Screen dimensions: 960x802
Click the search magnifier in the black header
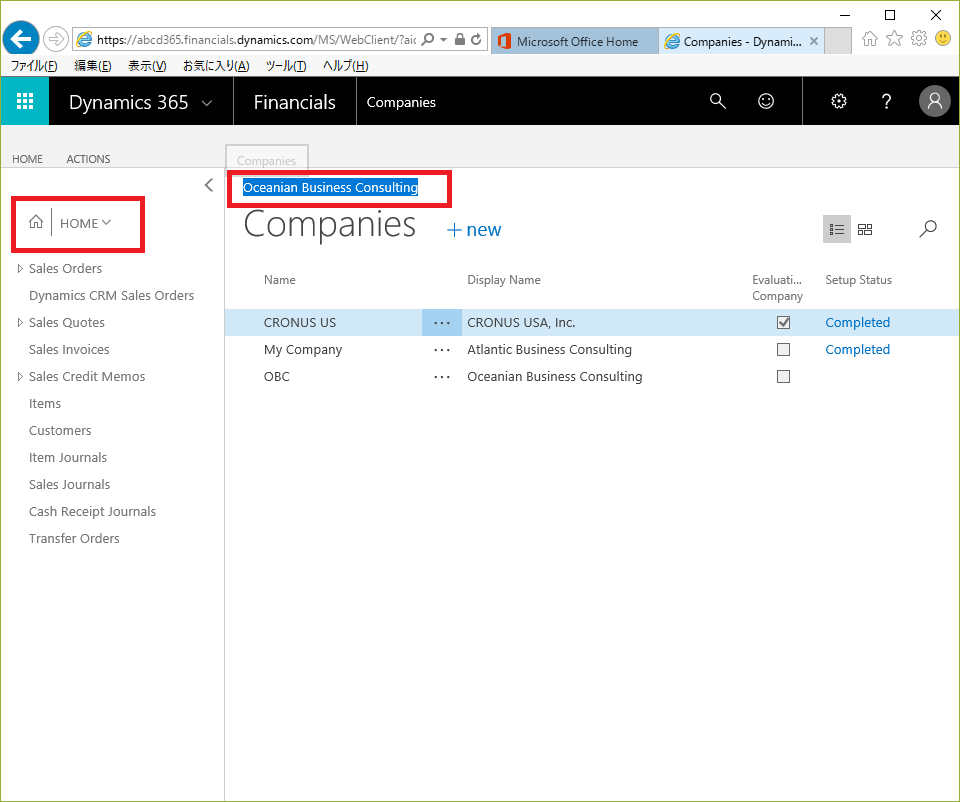[718, 101]
